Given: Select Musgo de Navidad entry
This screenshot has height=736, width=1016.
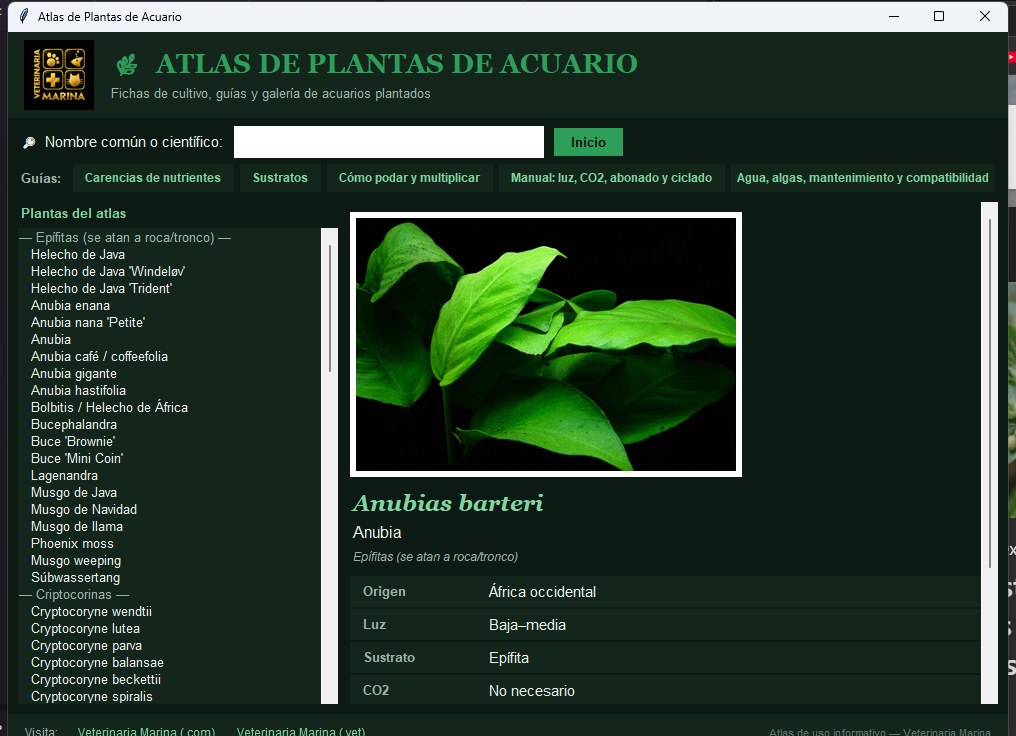Looking at the screenshot, I should click(x=84, y=509).
